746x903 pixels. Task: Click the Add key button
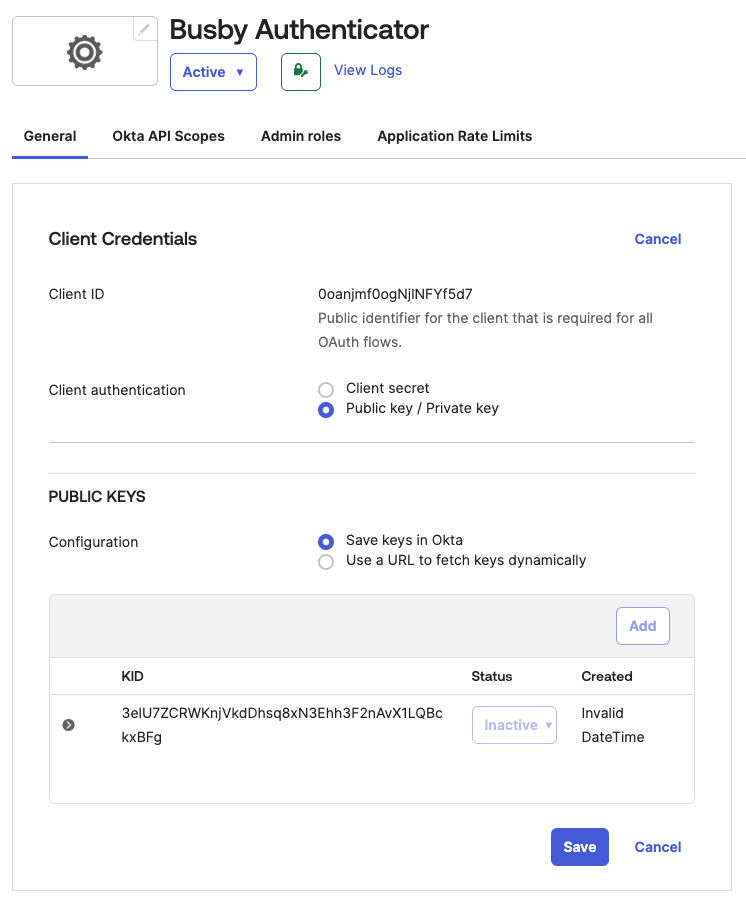point(643,626)
